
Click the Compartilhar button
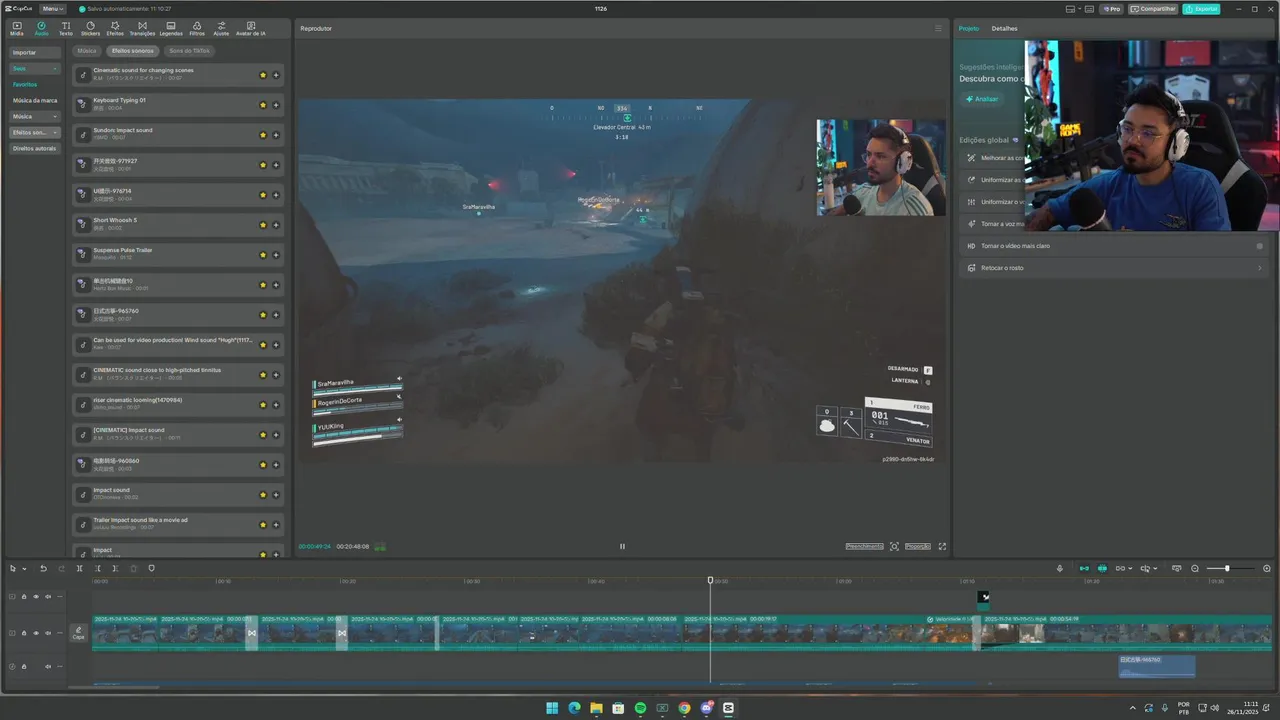(x=1154, y=8)
